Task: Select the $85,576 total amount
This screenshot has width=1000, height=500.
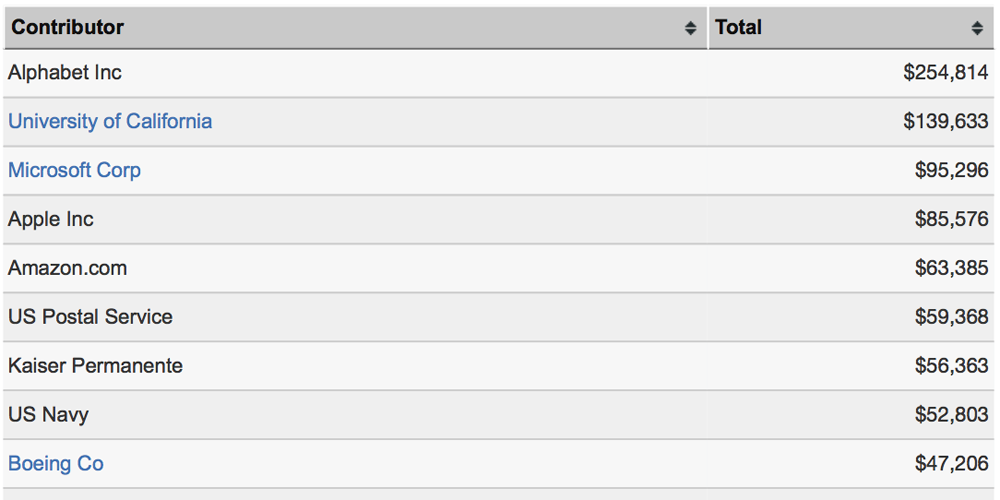Action: (x=951, y=219)
